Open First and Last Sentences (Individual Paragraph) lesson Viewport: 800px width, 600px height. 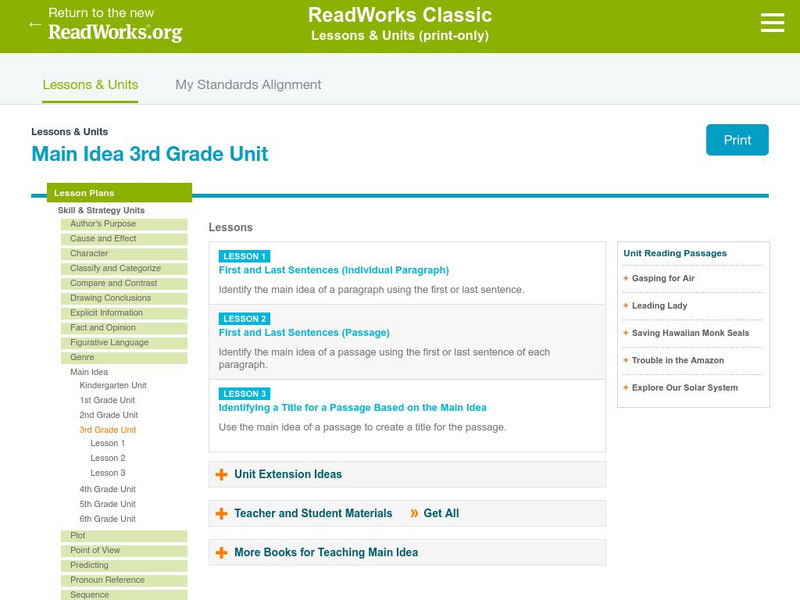tap(334, 270)
